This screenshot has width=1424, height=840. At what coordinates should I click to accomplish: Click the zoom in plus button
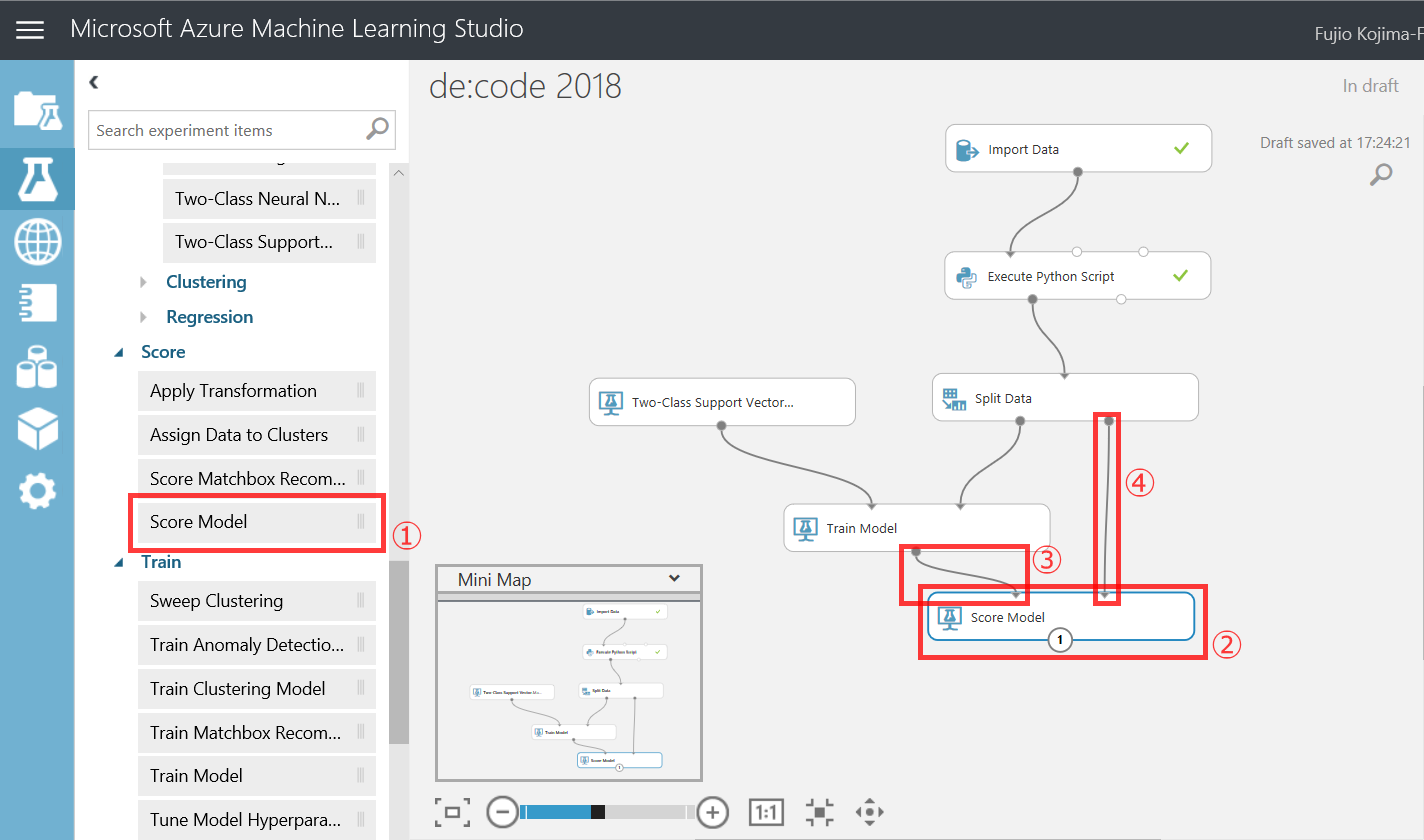click(x=712, y=812)
